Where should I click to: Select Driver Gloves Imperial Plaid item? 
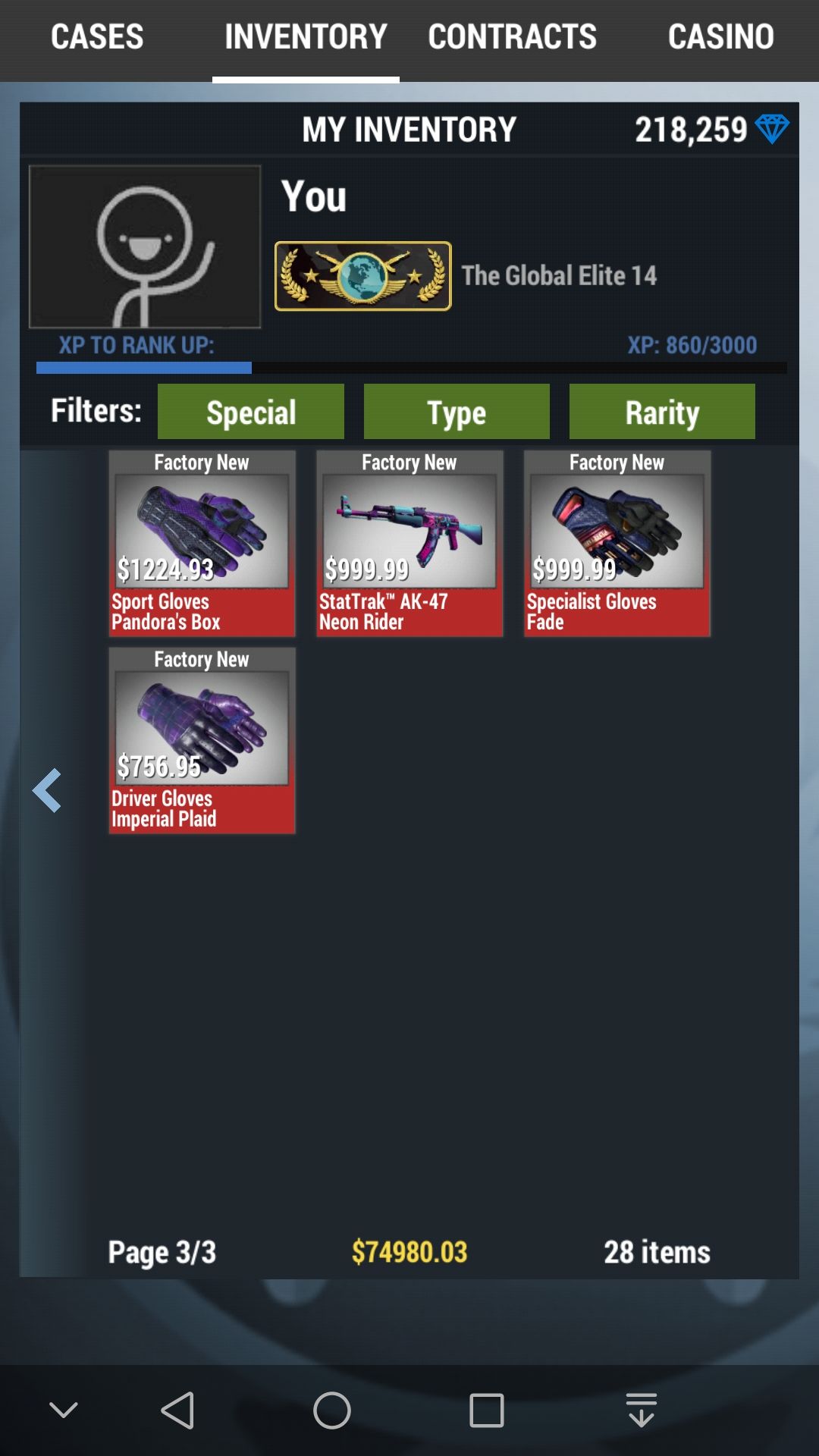[202, 741]
